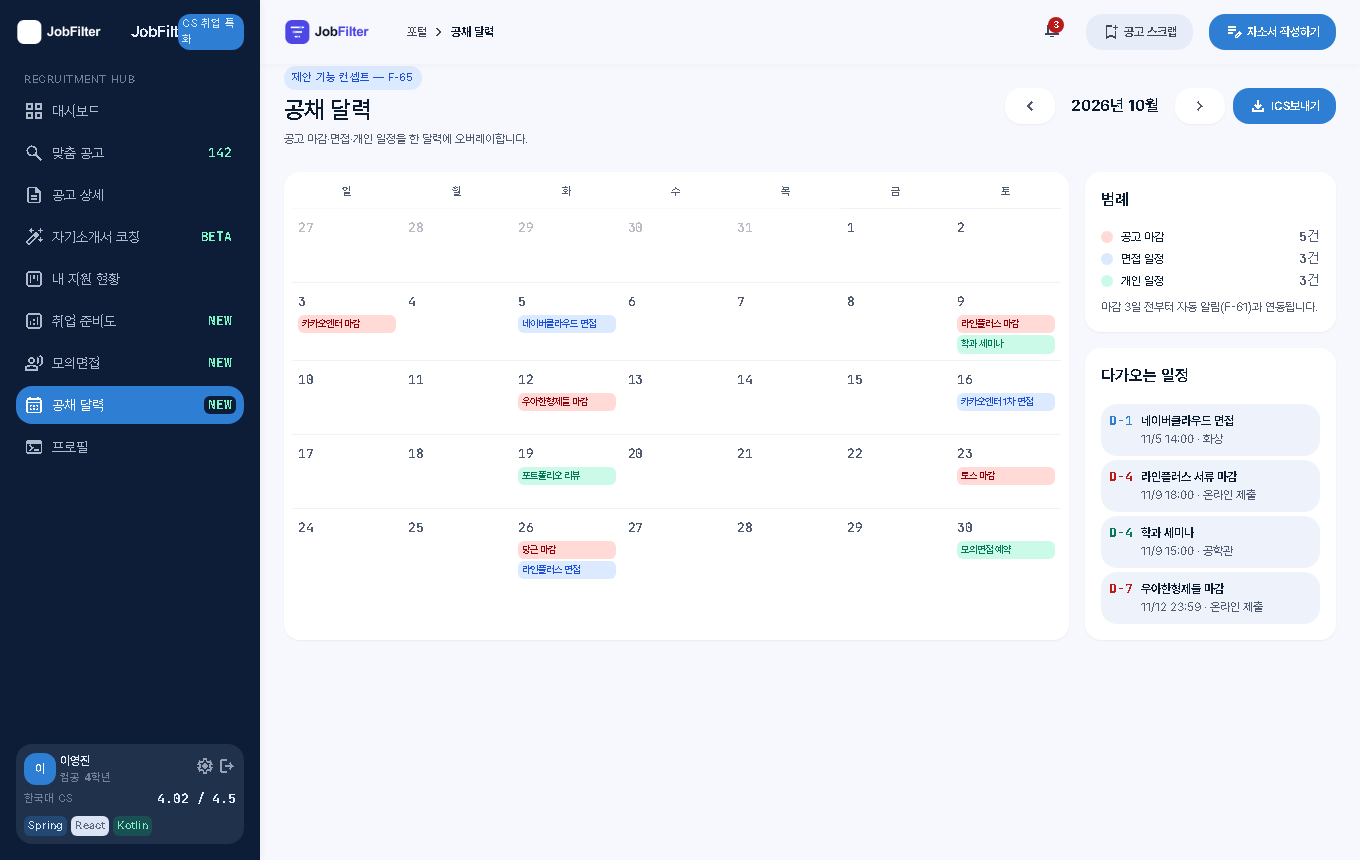This screenshot has width=1360, height=860.
Task: Open the 우아한형제들 마감 calendar event
Action: click(567, 402)
